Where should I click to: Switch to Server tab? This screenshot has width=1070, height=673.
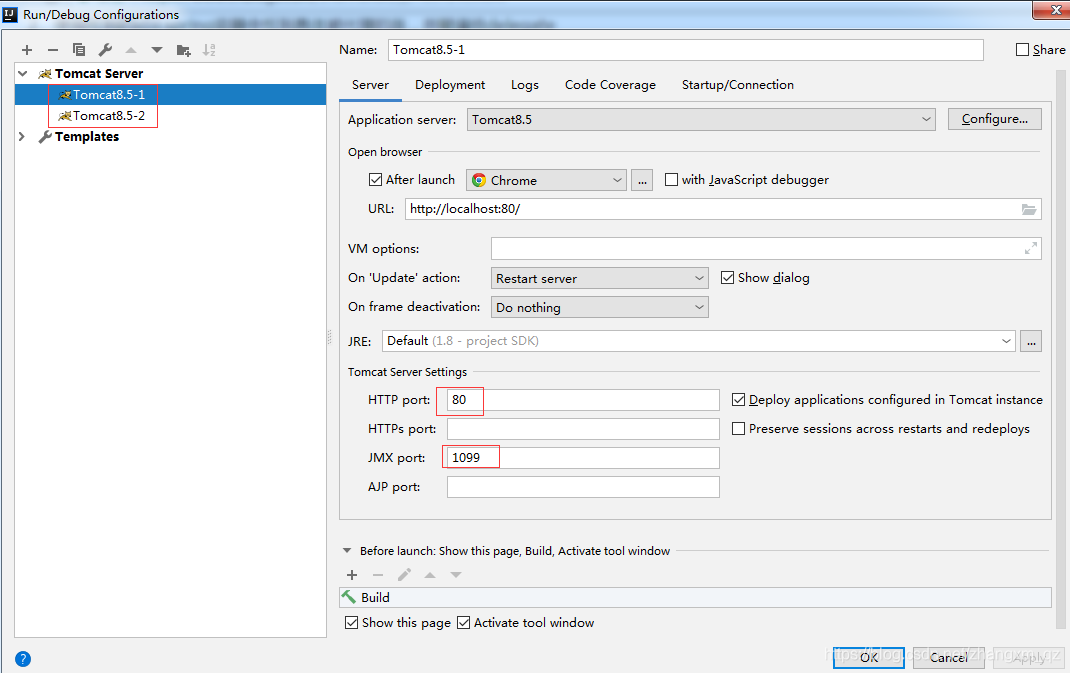click(x=371, y=85)
